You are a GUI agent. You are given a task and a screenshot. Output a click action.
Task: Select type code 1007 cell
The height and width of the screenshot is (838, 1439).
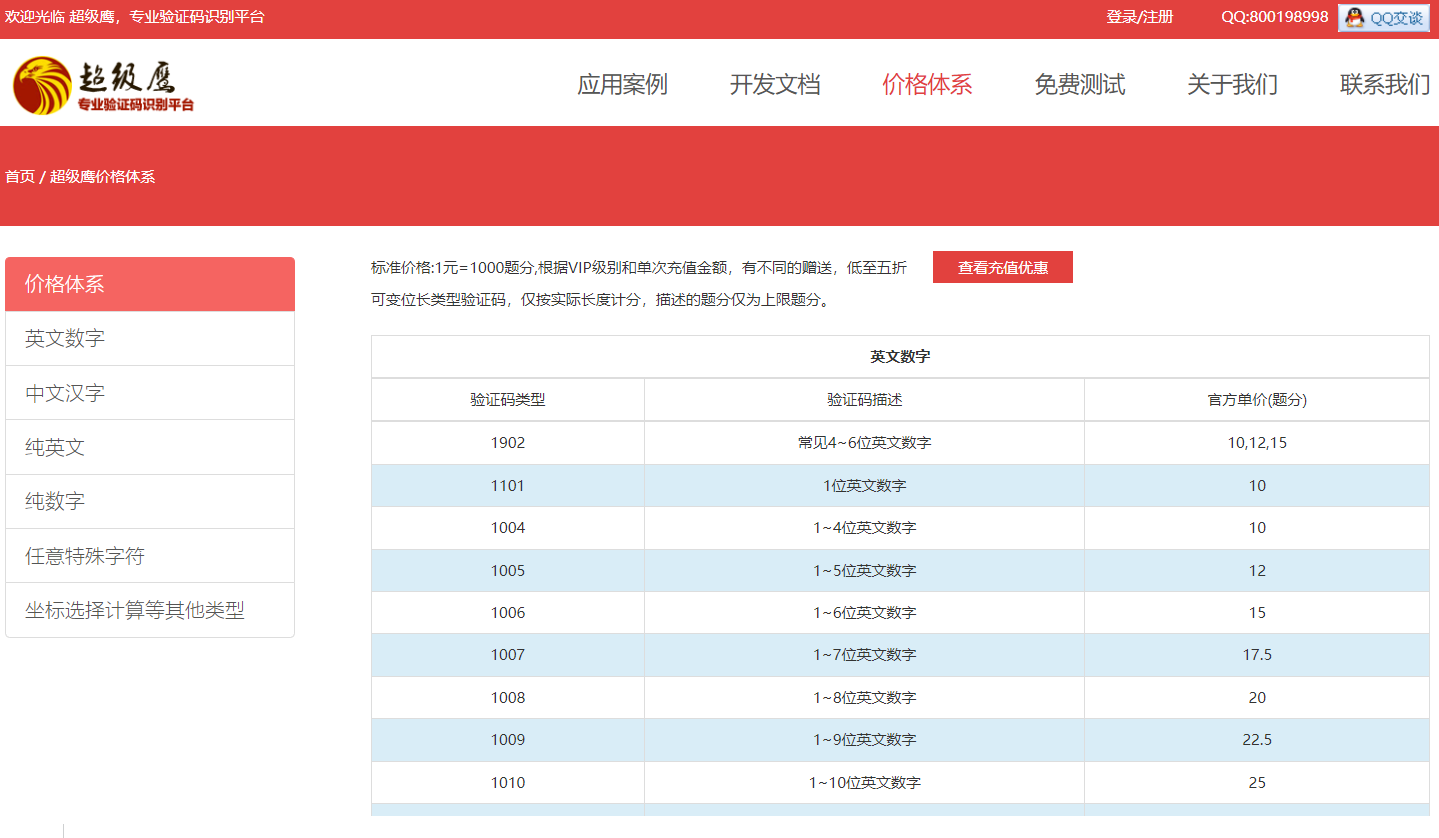[x=508, y=655]
